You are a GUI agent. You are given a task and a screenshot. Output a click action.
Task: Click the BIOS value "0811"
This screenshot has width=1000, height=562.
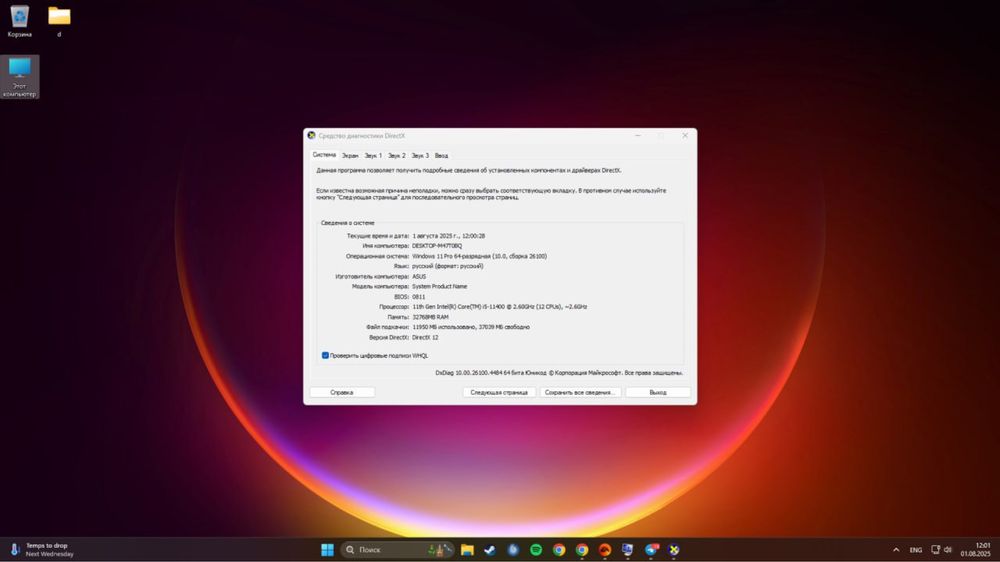(x=418, y=297)
